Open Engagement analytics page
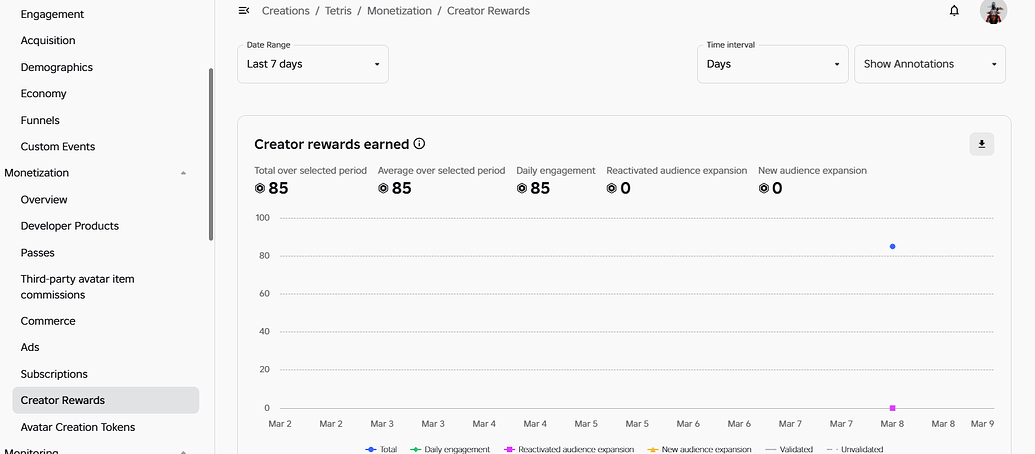The width and height of the screenshot is (1035, 454). click(x=52, y=14)
